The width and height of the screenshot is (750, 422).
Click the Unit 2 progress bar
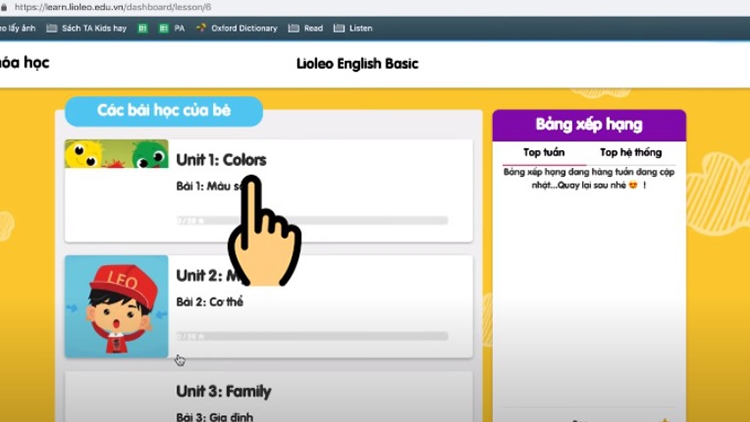coord(312,336)
